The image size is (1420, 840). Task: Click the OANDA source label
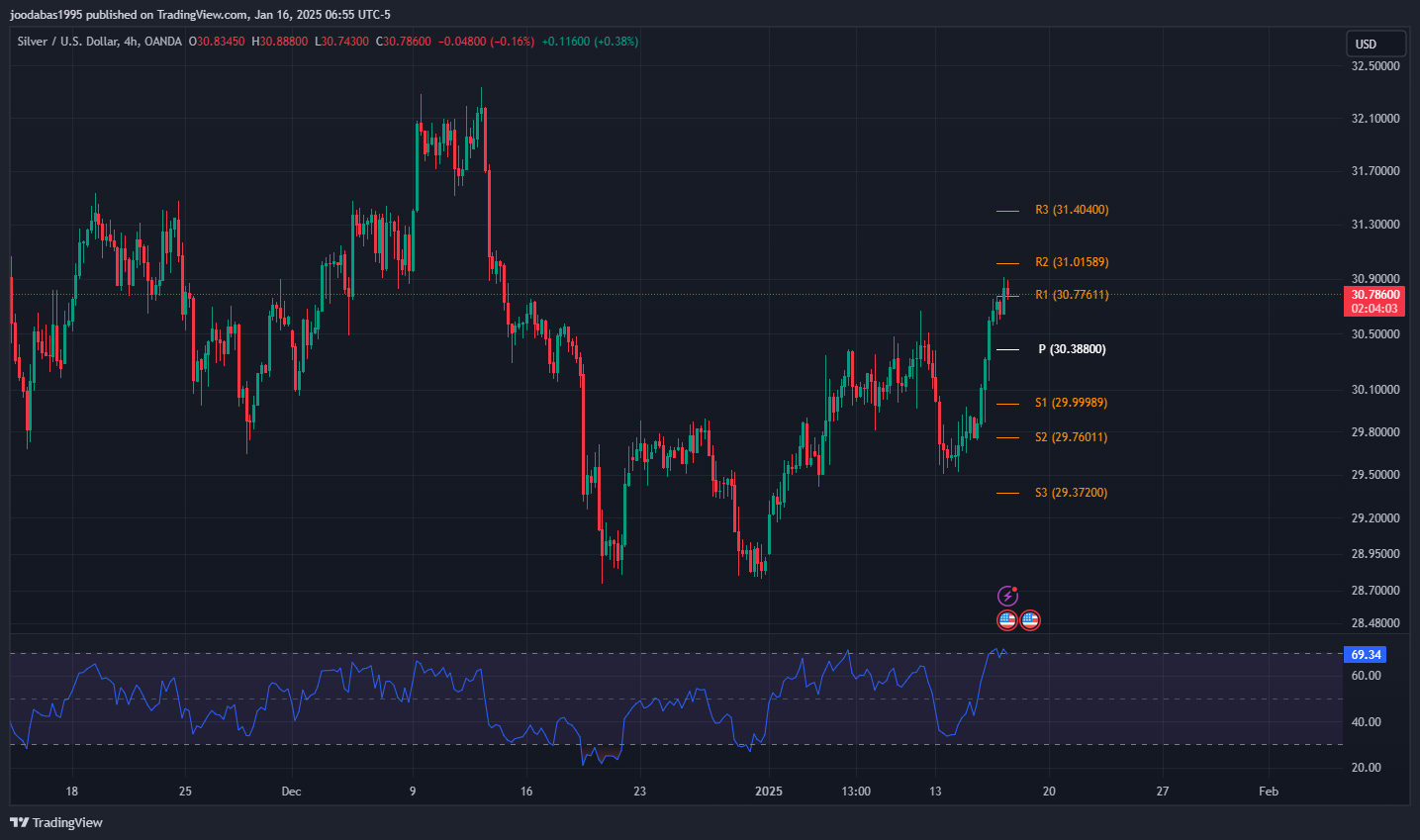pos(163,42)
